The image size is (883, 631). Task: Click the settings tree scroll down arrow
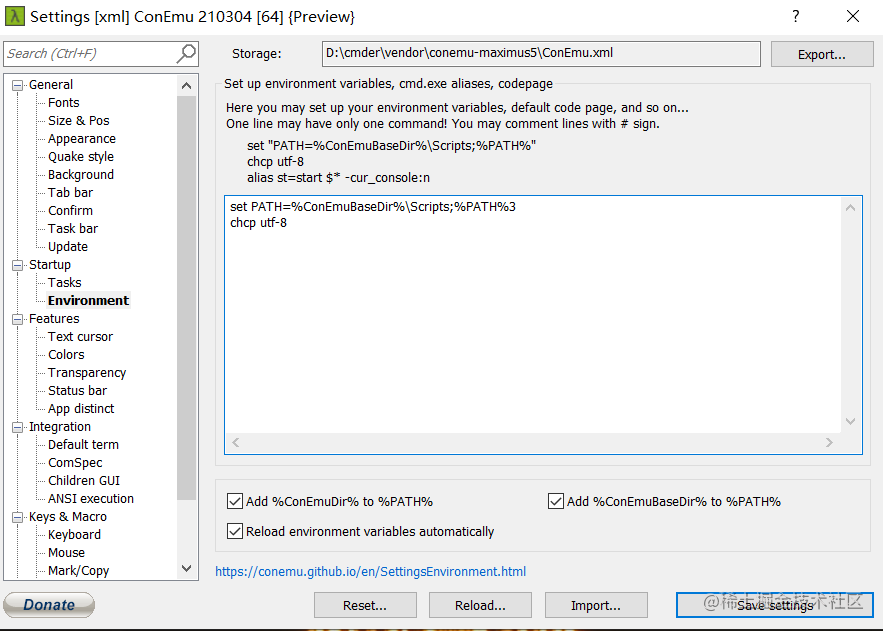pos(186,569)
